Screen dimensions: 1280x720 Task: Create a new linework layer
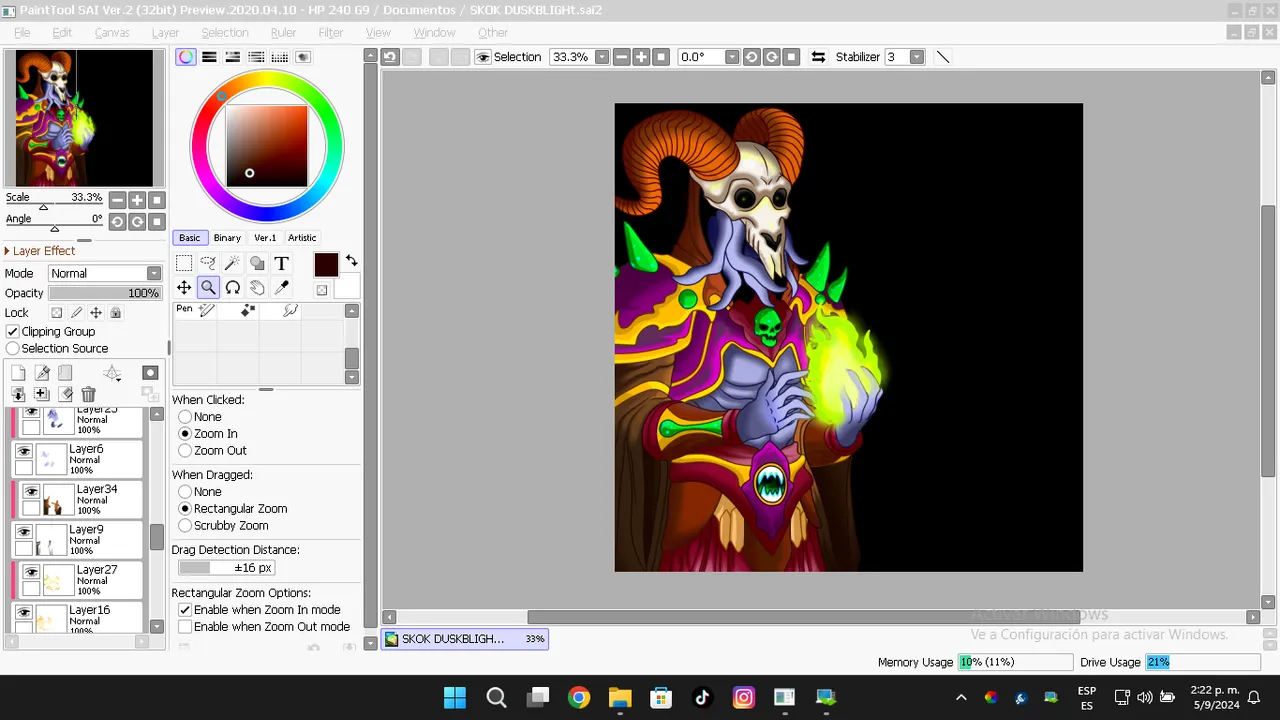coord(42,373)
